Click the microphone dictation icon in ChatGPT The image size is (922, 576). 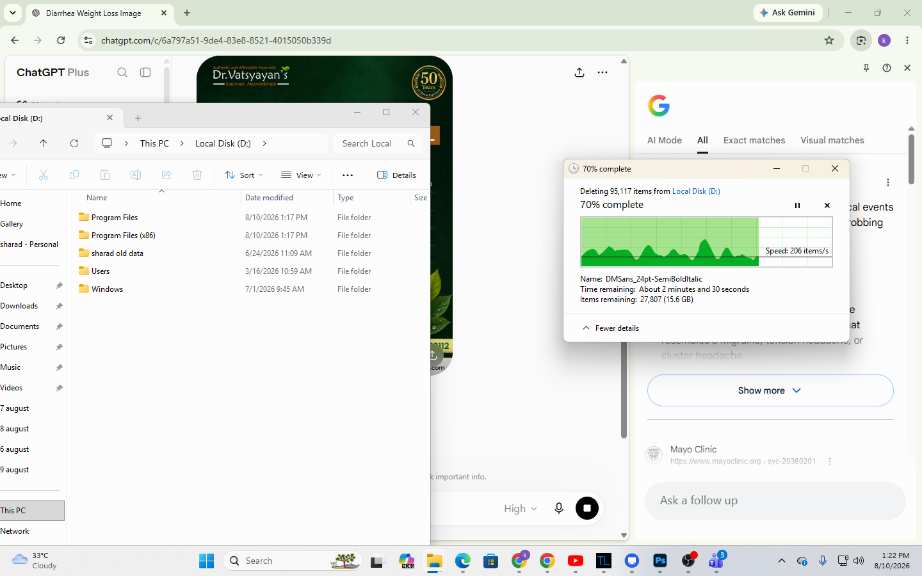[x=559, y=508]
